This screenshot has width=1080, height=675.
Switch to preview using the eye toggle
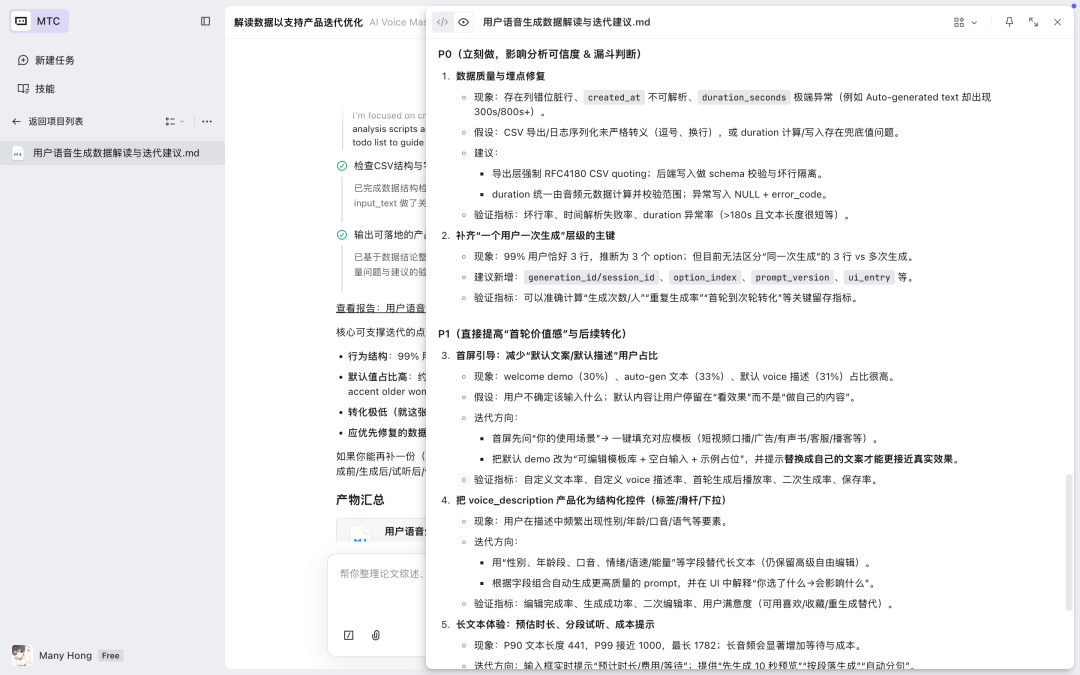coord(464,21)
